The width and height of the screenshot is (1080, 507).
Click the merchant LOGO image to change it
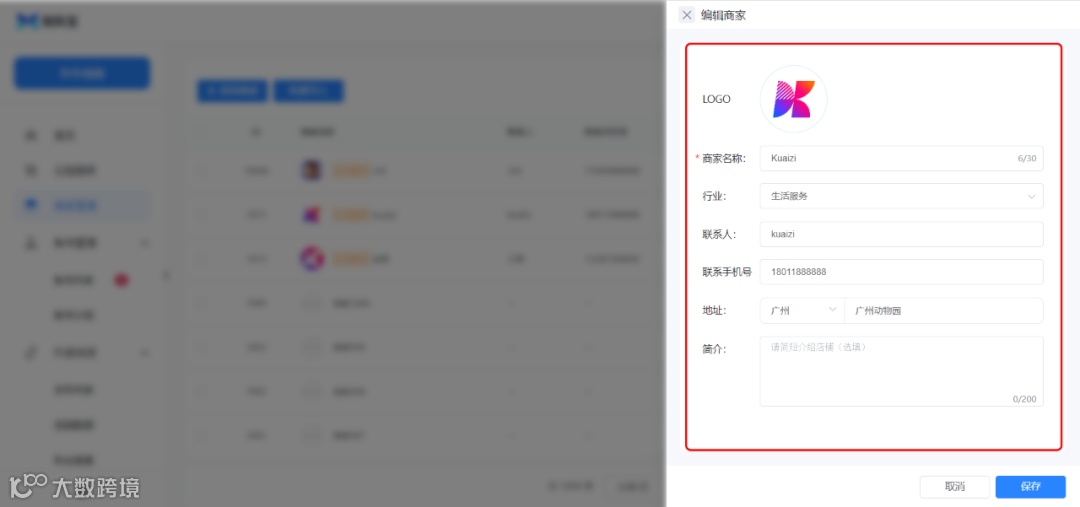[x=793, y=99]
